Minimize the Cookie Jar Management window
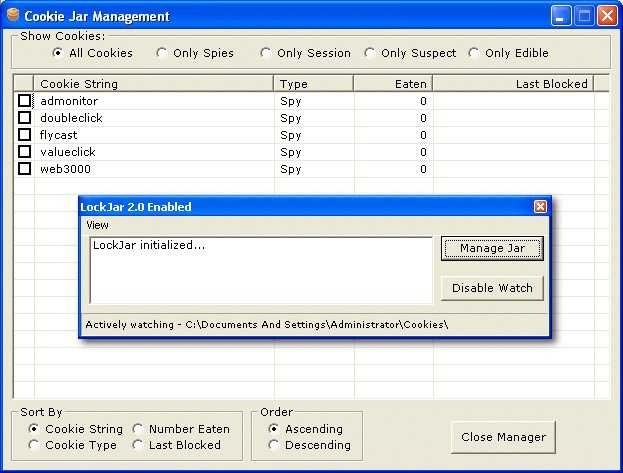The width and height of the screenshot is (623, 473). click(561, 16)
